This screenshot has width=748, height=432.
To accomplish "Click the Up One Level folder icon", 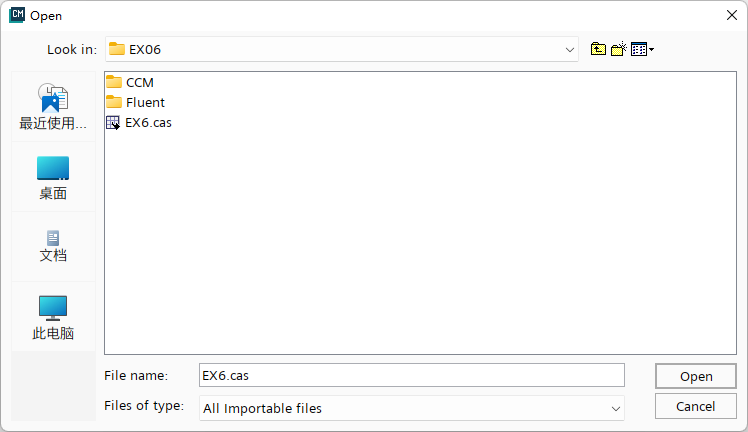I will point(598,49).
